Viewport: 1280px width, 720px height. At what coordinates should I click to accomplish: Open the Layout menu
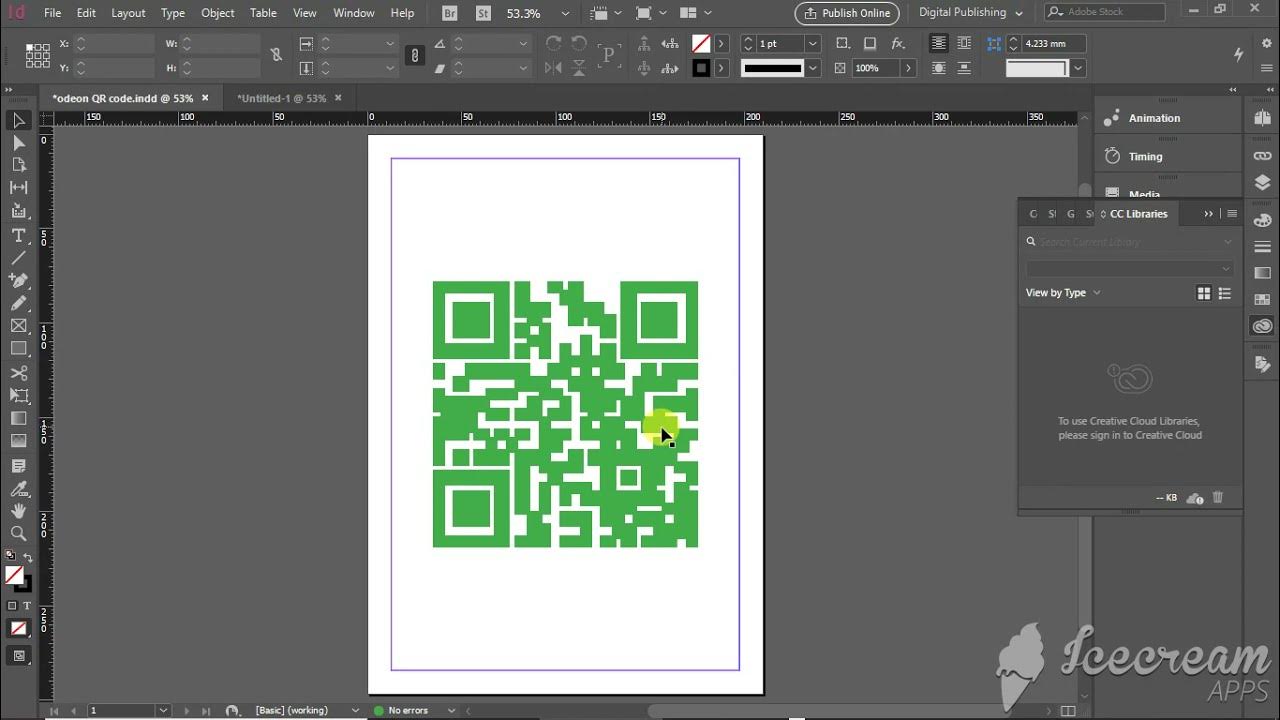[x=128, y=13]
